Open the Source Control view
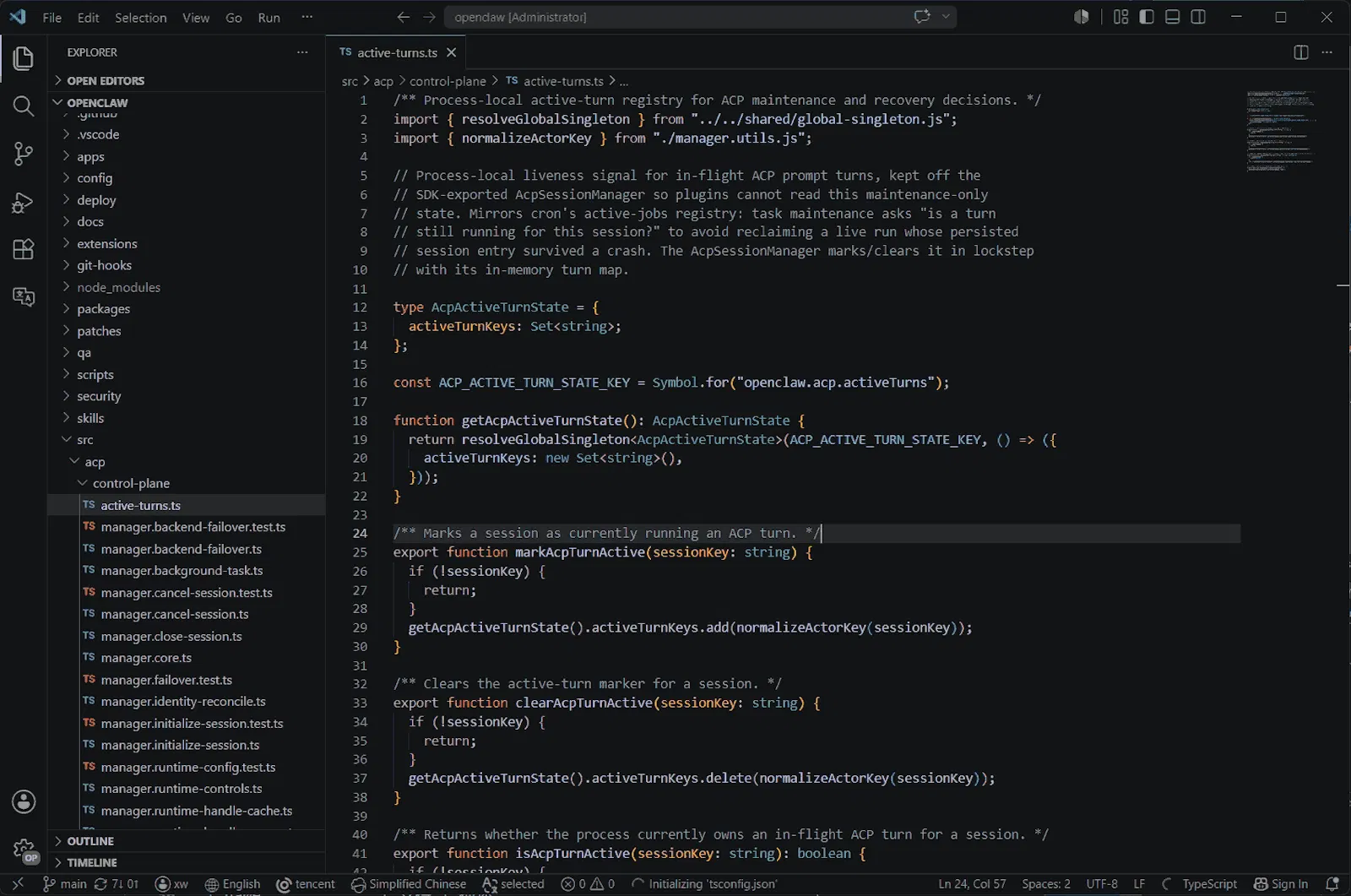This screenshot has width=1351, height=896. (24, 154)
